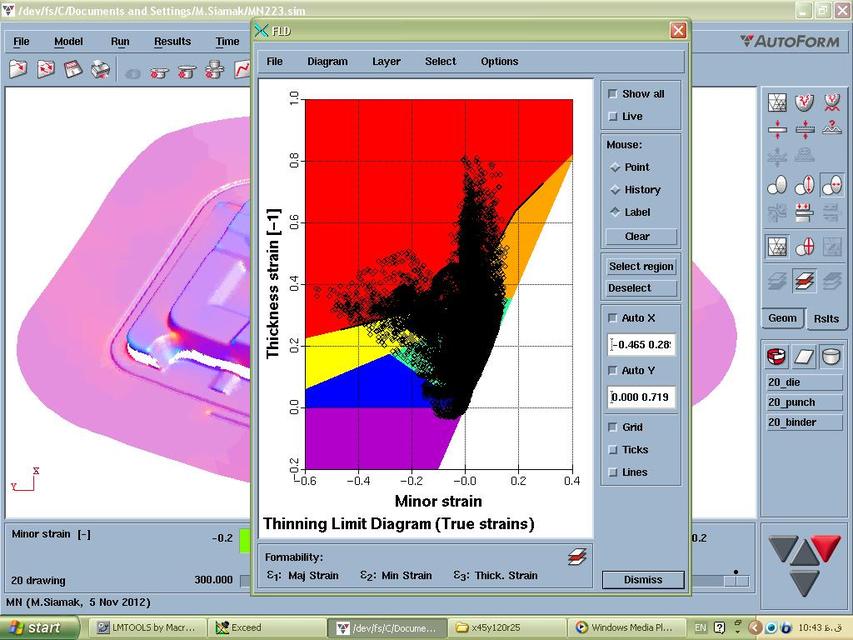
Task: Toggle the Auto X checkbox
Action: [613, 318]
